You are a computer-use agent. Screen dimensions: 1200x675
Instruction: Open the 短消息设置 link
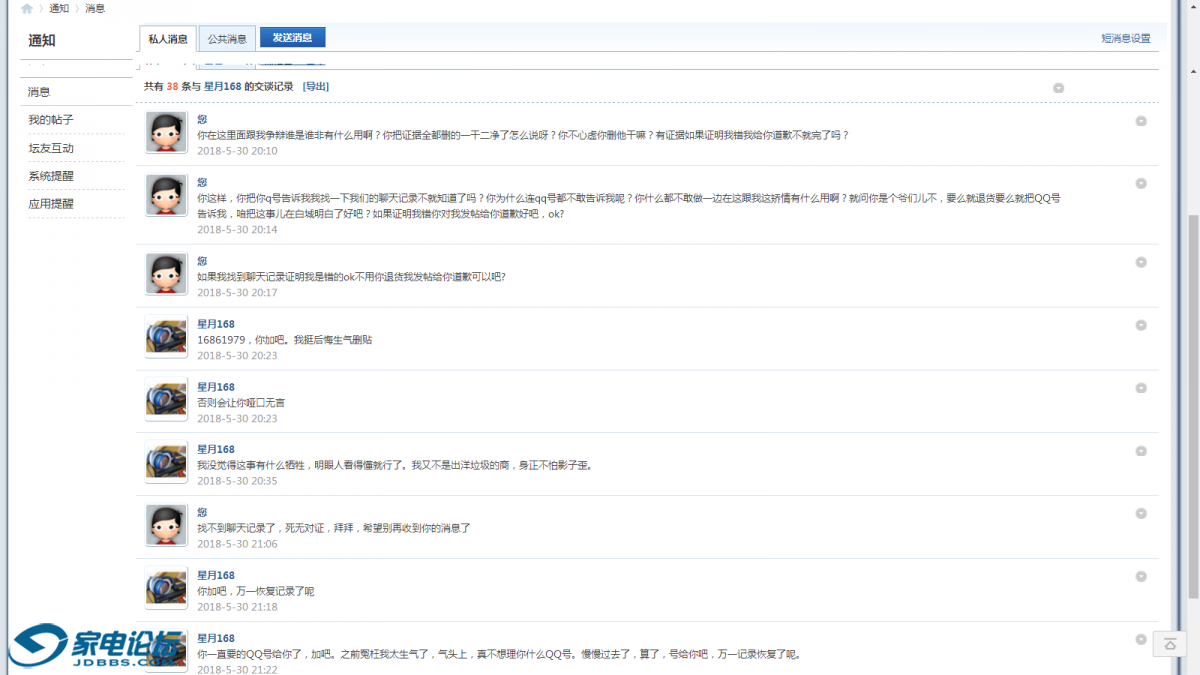1125,39
